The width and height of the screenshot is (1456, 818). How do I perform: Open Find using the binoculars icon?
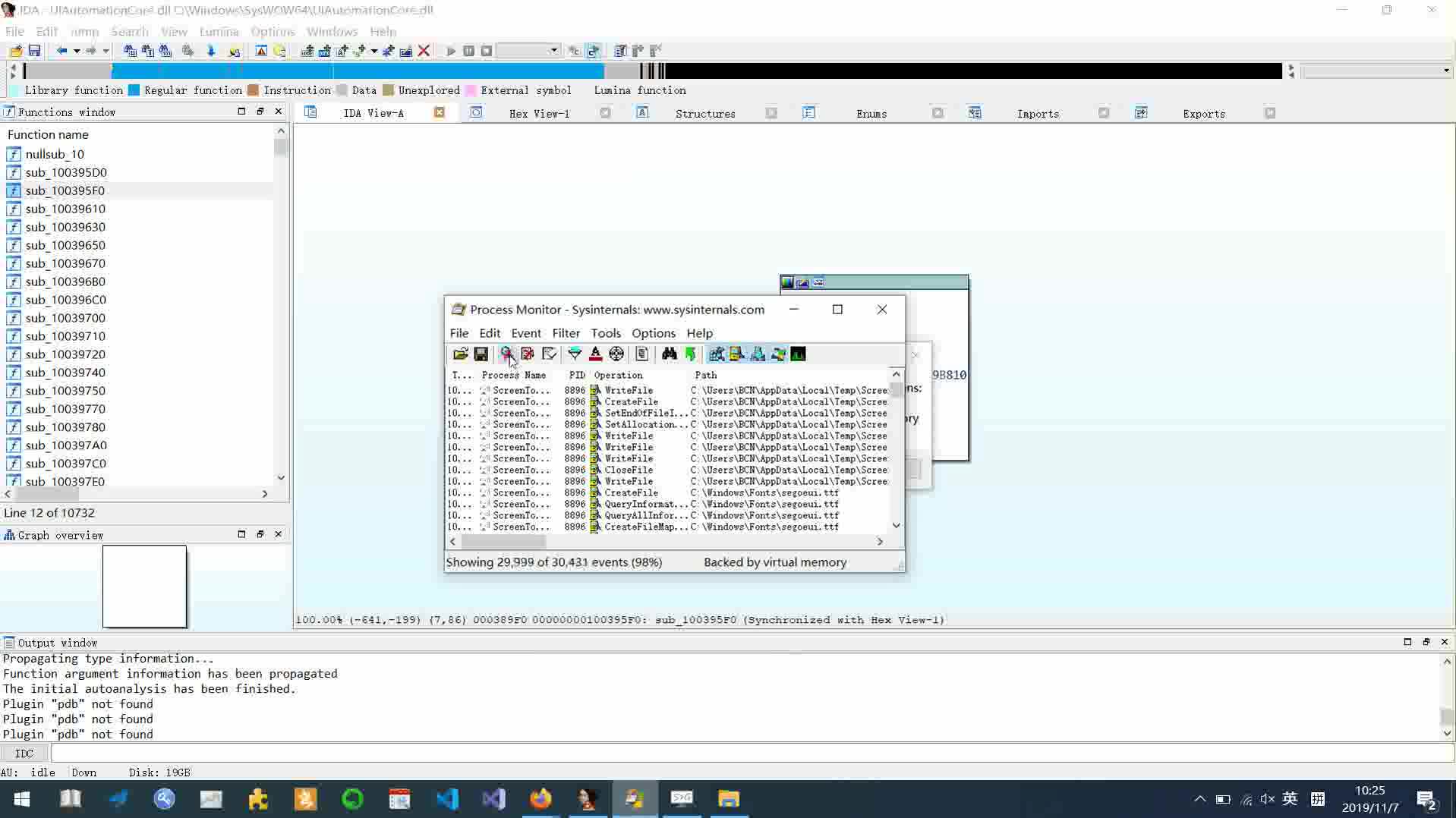tap(669, 354)
